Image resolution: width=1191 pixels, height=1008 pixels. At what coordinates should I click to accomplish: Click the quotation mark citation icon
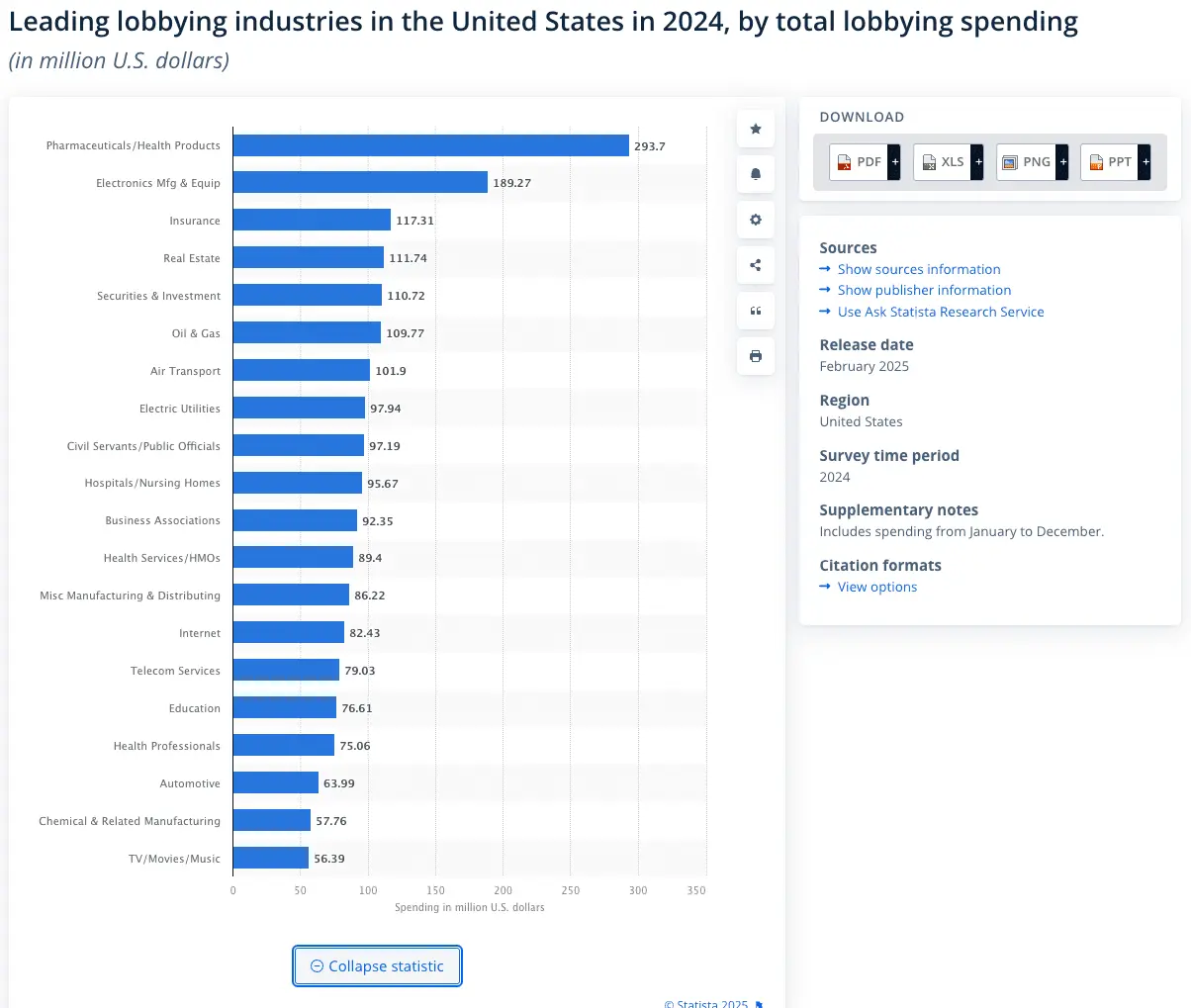(756, 311)
